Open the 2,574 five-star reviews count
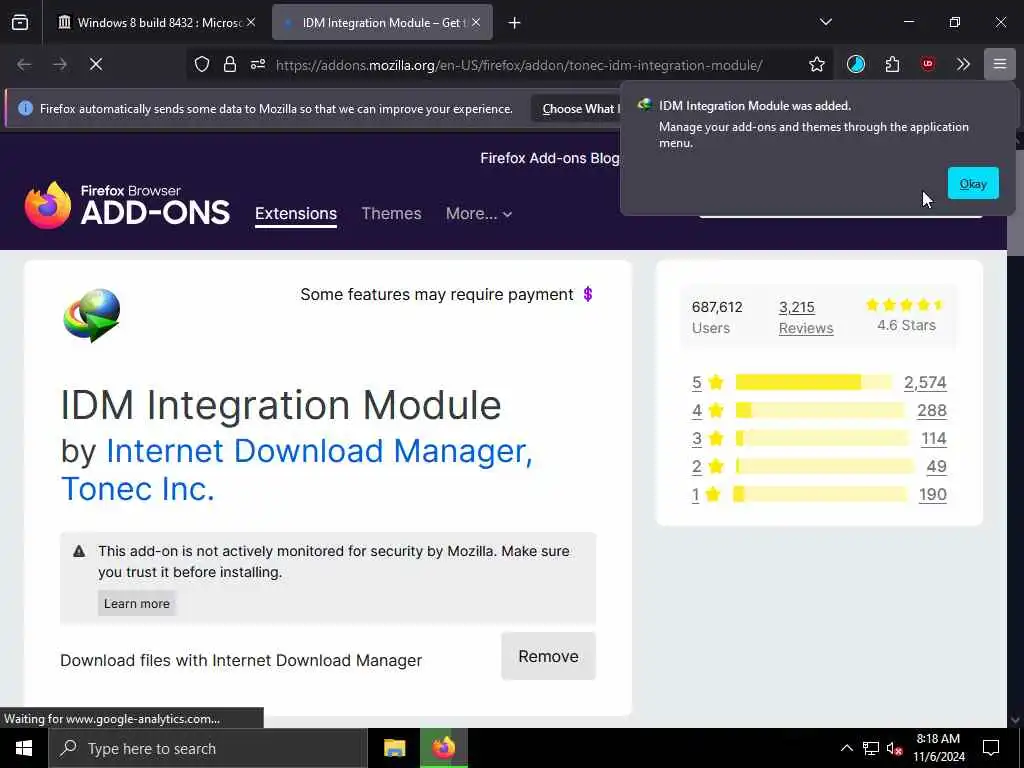This screenshot has height=768, width=1024. click(925, 382)
